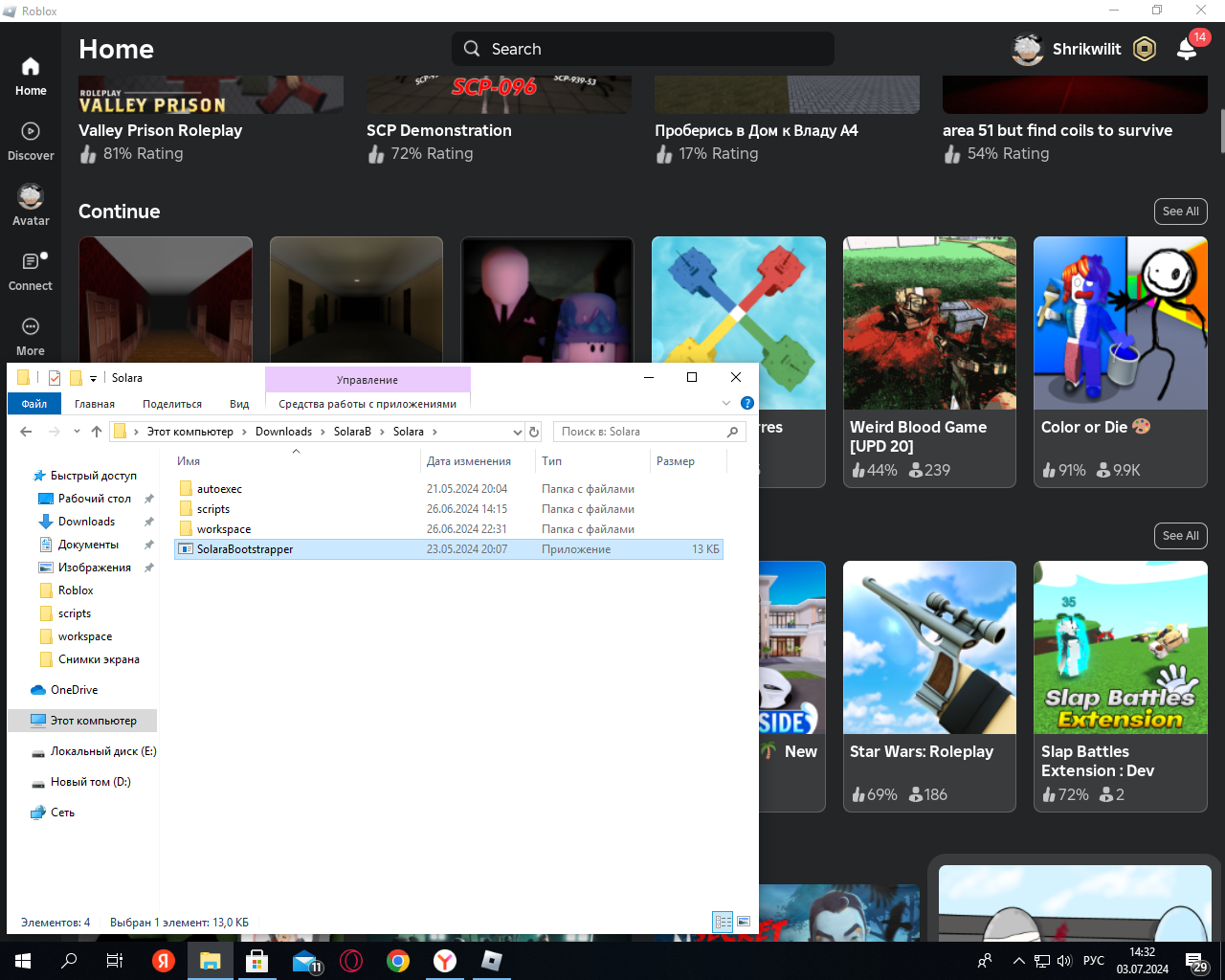Sort by the Размер column header
Screen dimensions: 1225x980
676,461
